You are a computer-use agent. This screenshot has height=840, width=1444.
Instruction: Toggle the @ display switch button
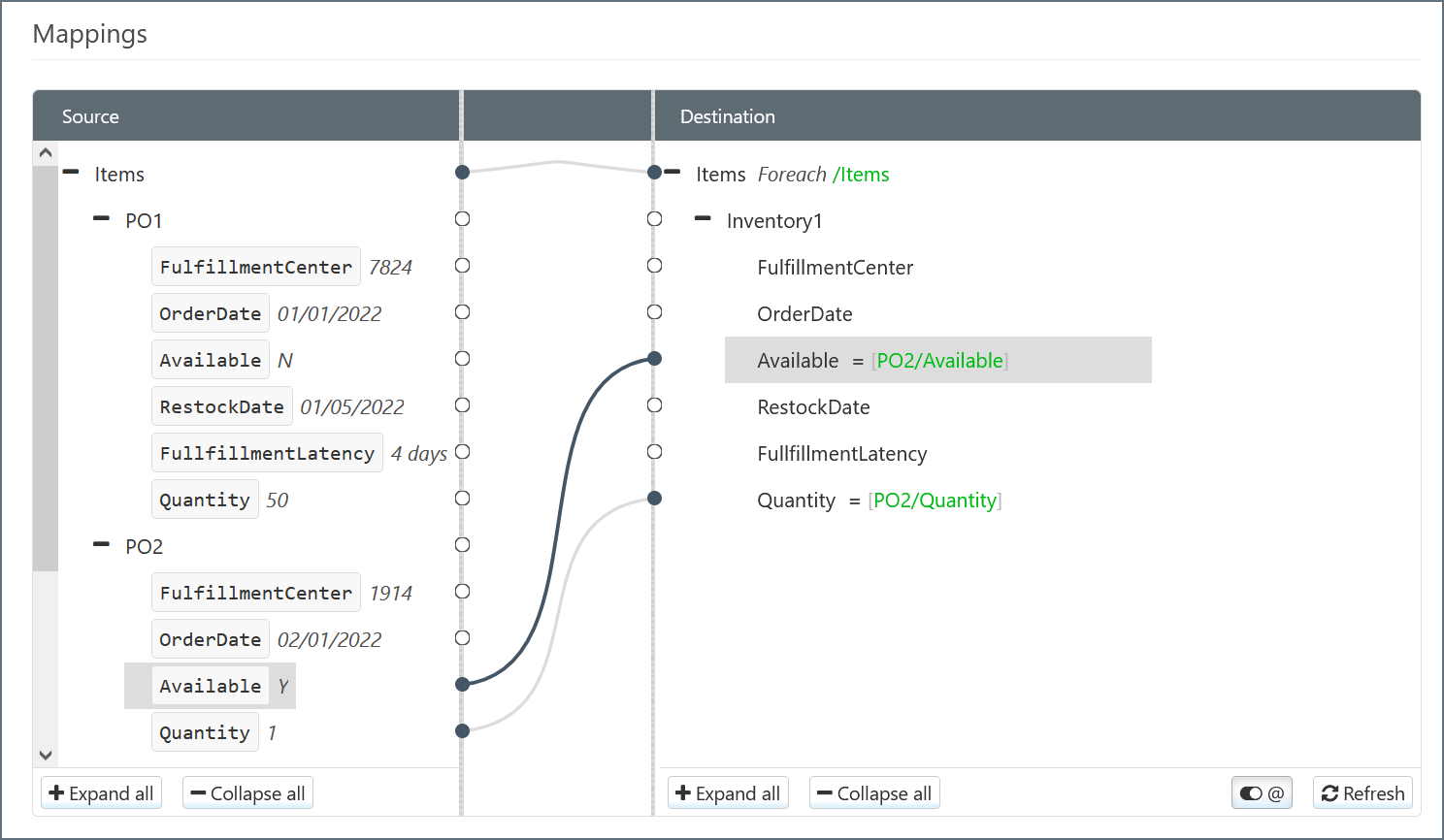(1262, 793)
